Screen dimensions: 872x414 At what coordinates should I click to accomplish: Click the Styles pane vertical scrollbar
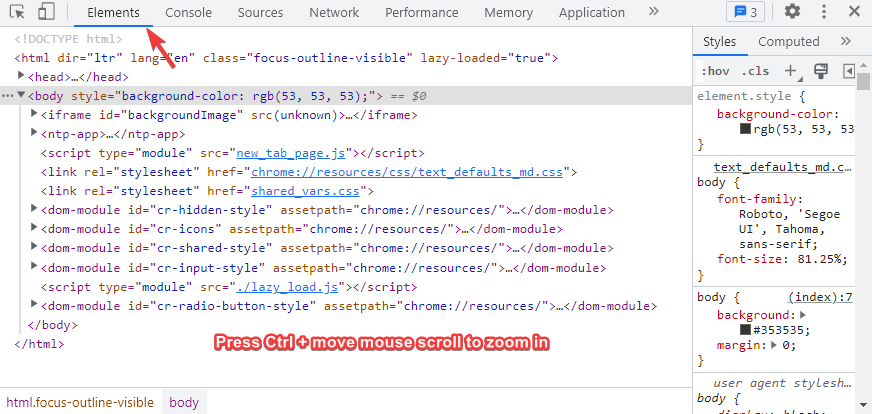click(x=863, y=81)
